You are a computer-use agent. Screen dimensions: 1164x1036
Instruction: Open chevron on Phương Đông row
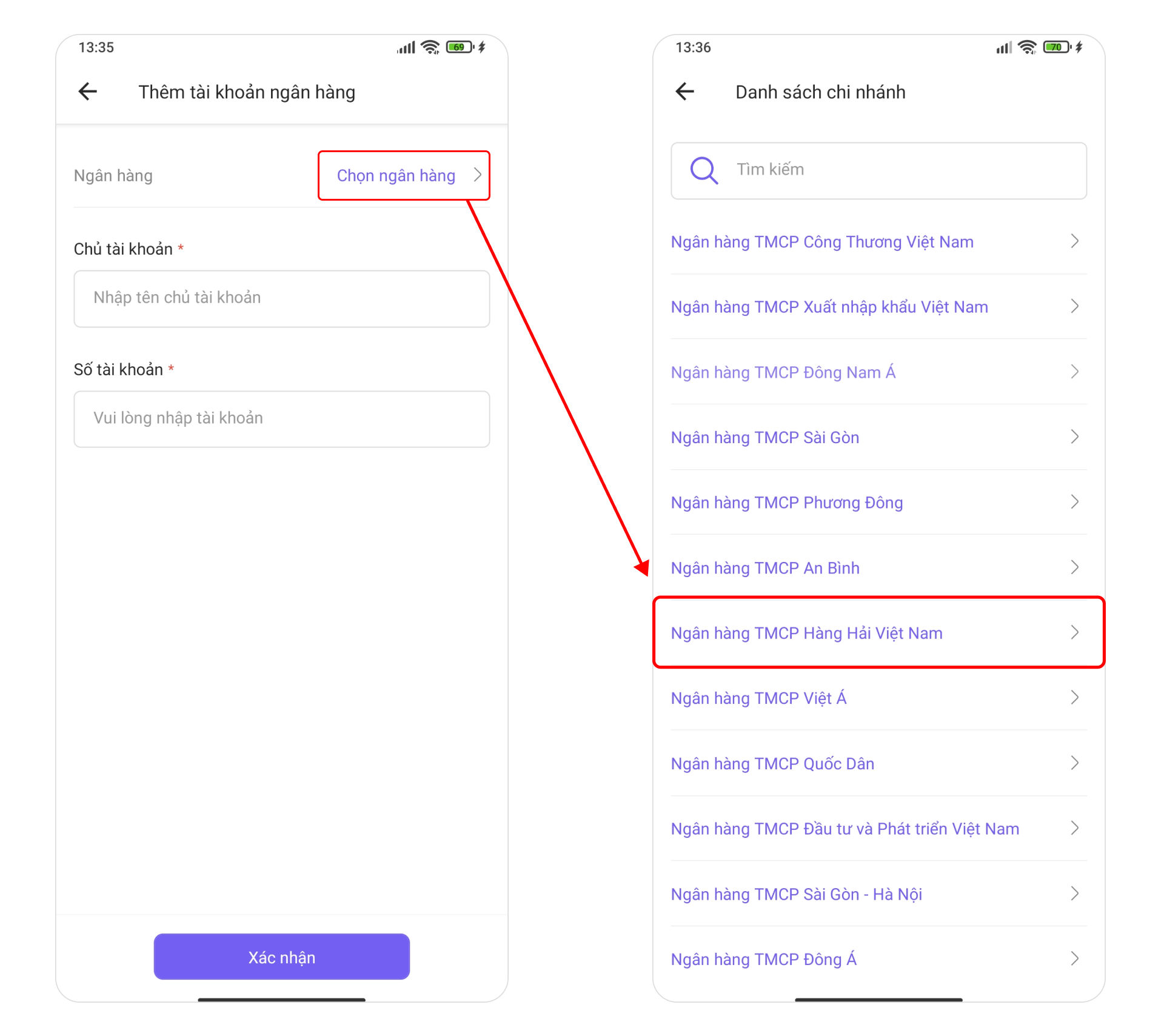point(1075,502)
